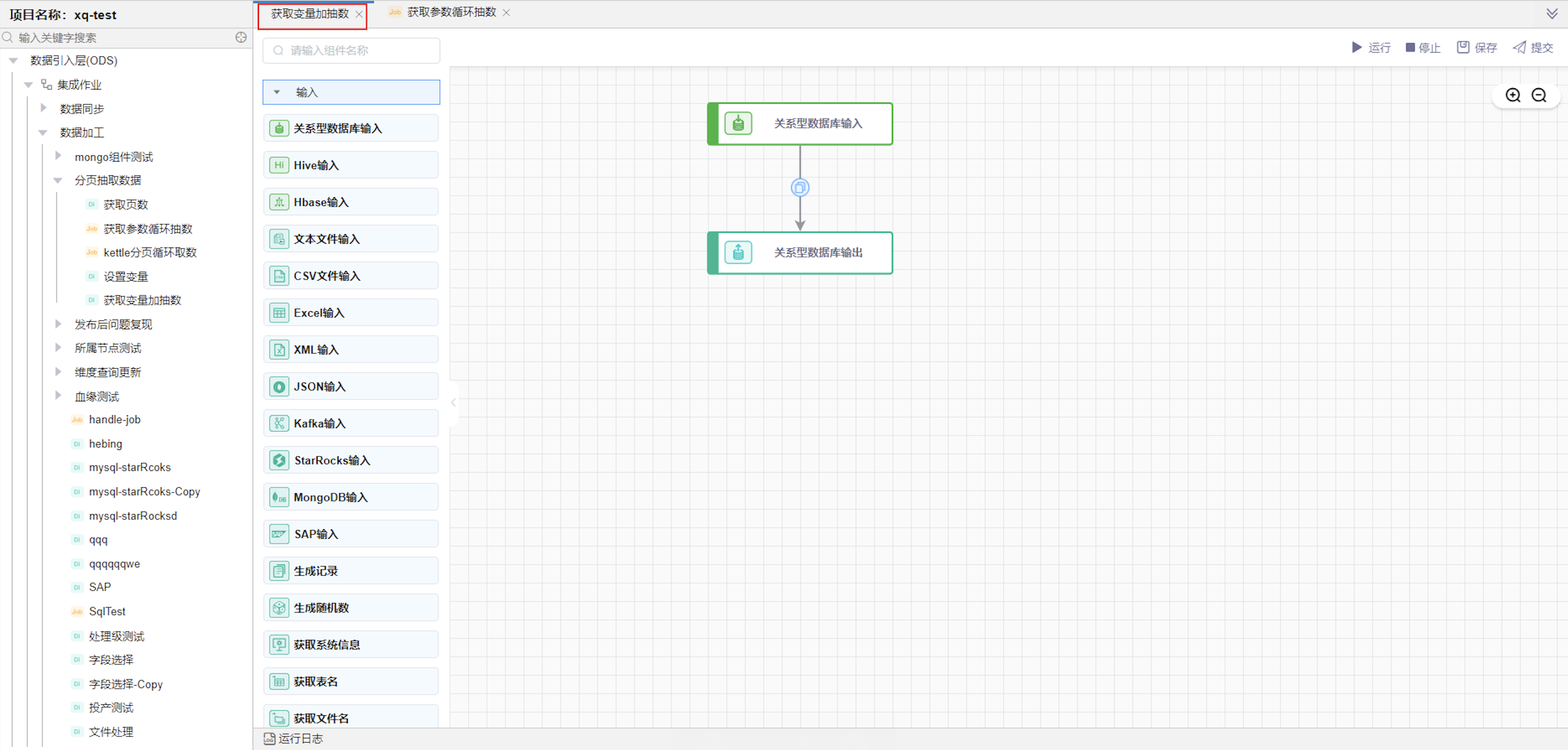The height and width of the screenshot is (750, 1568).
Task: Click the zoom in magnifier icon
Action: click(1513, 96)
